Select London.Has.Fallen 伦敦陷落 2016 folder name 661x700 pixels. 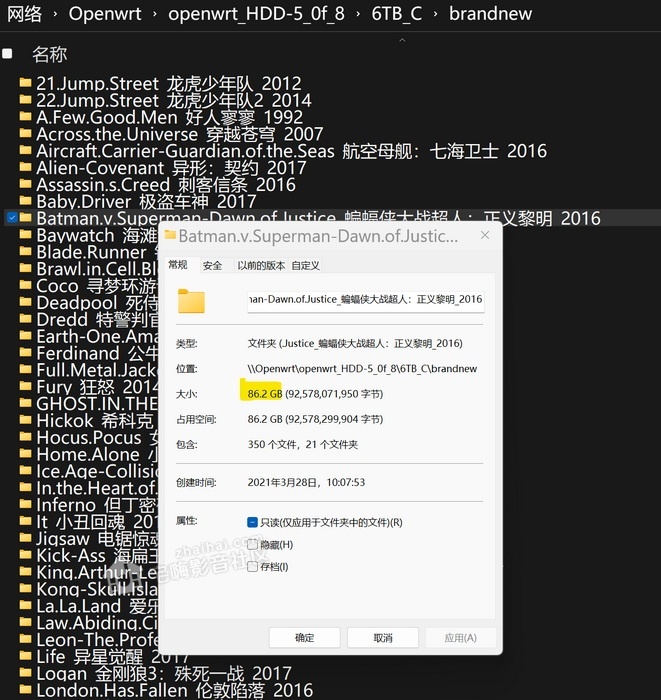click(x=175, y=691)
